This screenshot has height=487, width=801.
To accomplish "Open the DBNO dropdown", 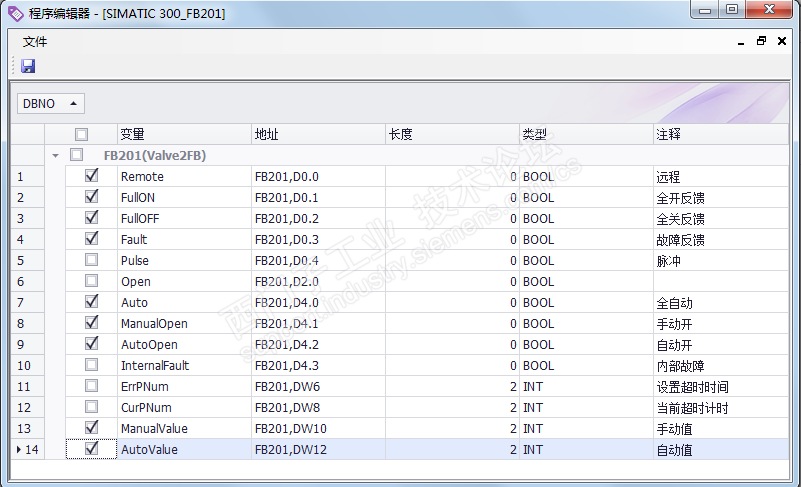I will click(x=51, y=104).
